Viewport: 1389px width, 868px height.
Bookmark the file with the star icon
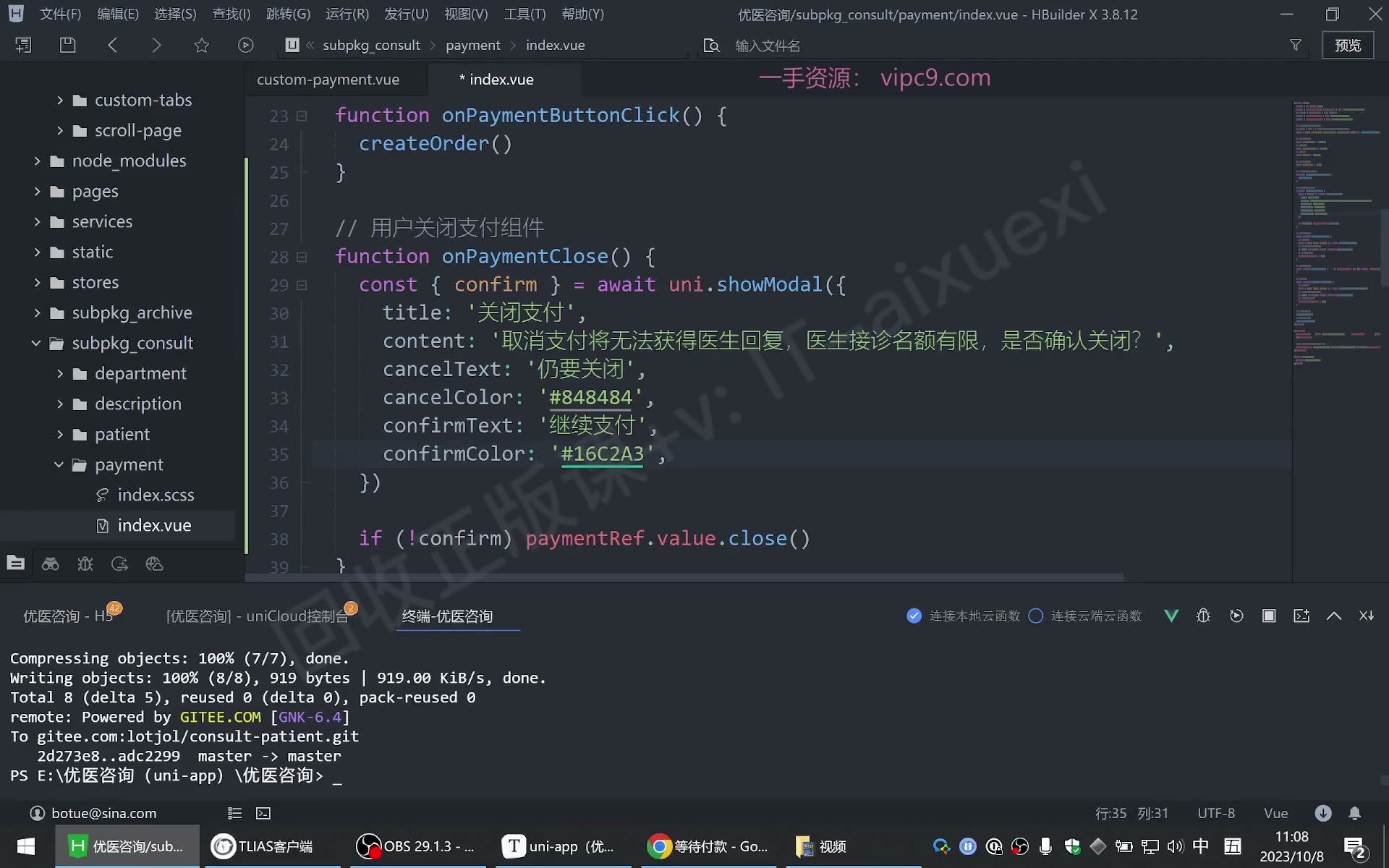pyautogui.click(x=202, y=45)
